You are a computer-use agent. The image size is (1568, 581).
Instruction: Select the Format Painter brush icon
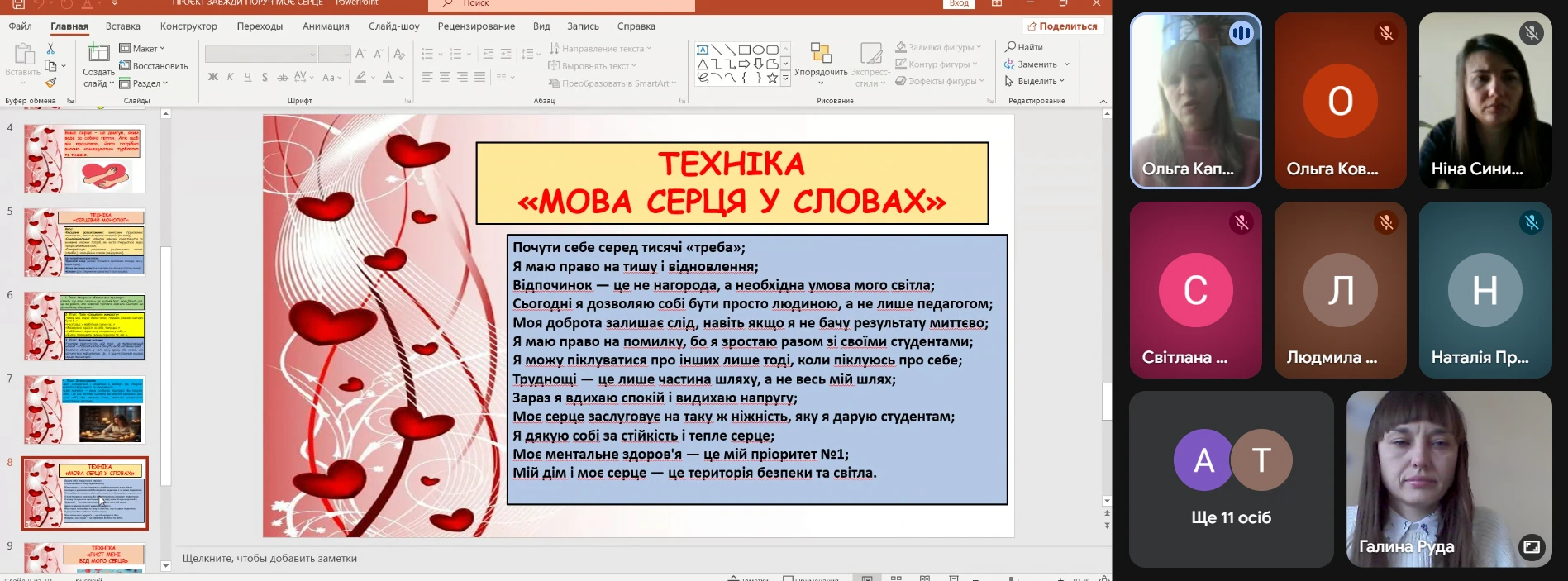[x=50, y=83]
